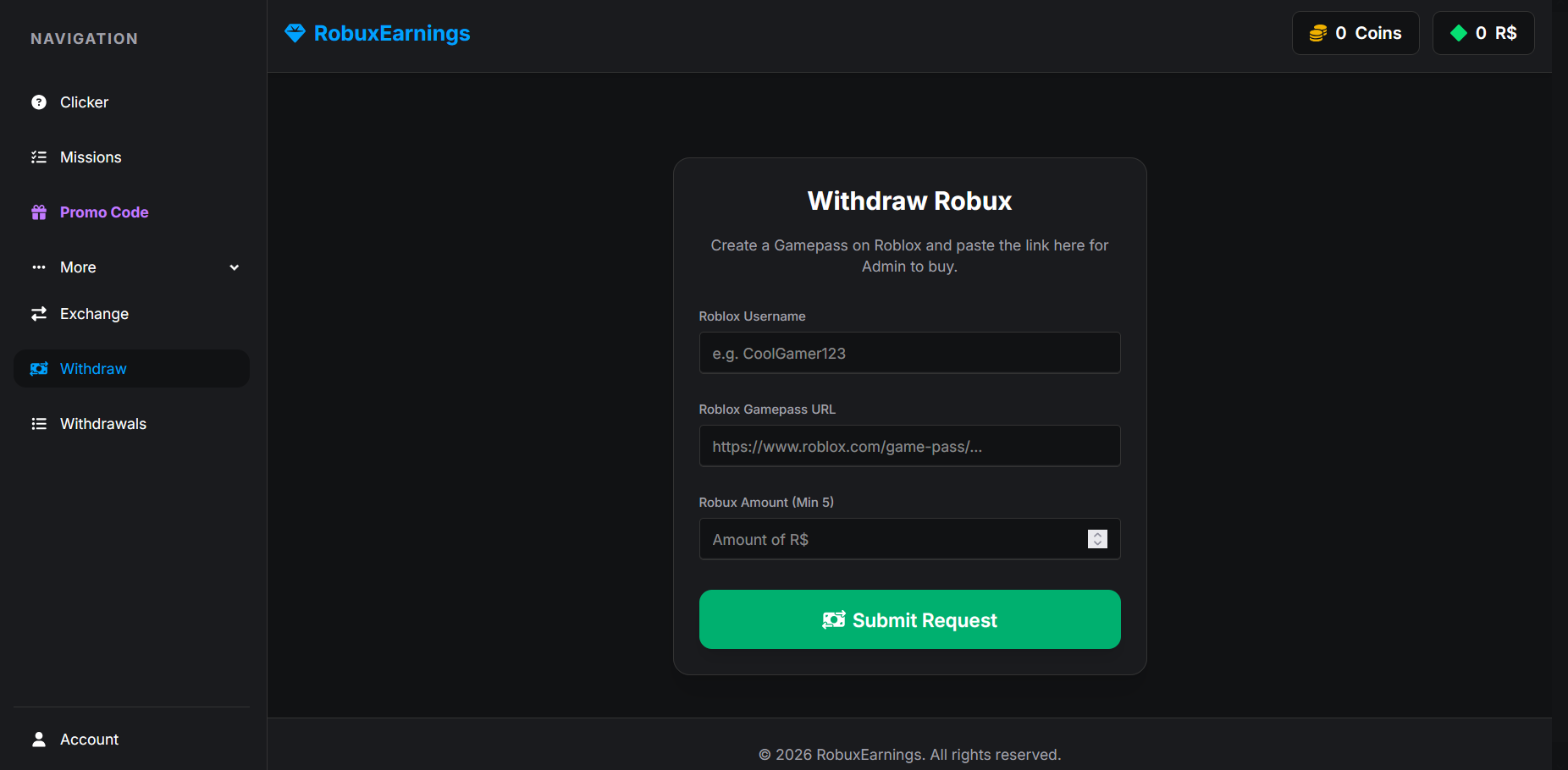The width and height of the screenshot is (1568, 770).
Task: Click the 'Create a Gamepass on Roblox' description
Action: pos(910,256)
